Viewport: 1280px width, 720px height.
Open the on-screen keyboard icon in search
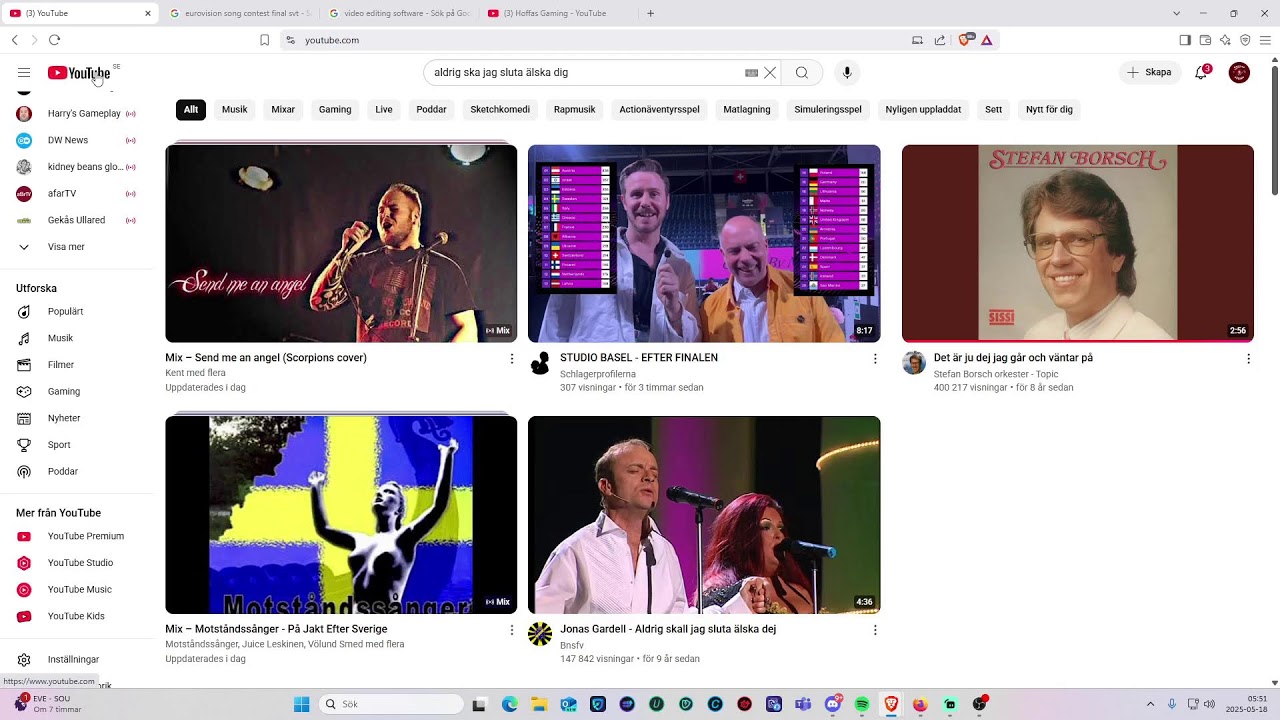tap(752, 73)
